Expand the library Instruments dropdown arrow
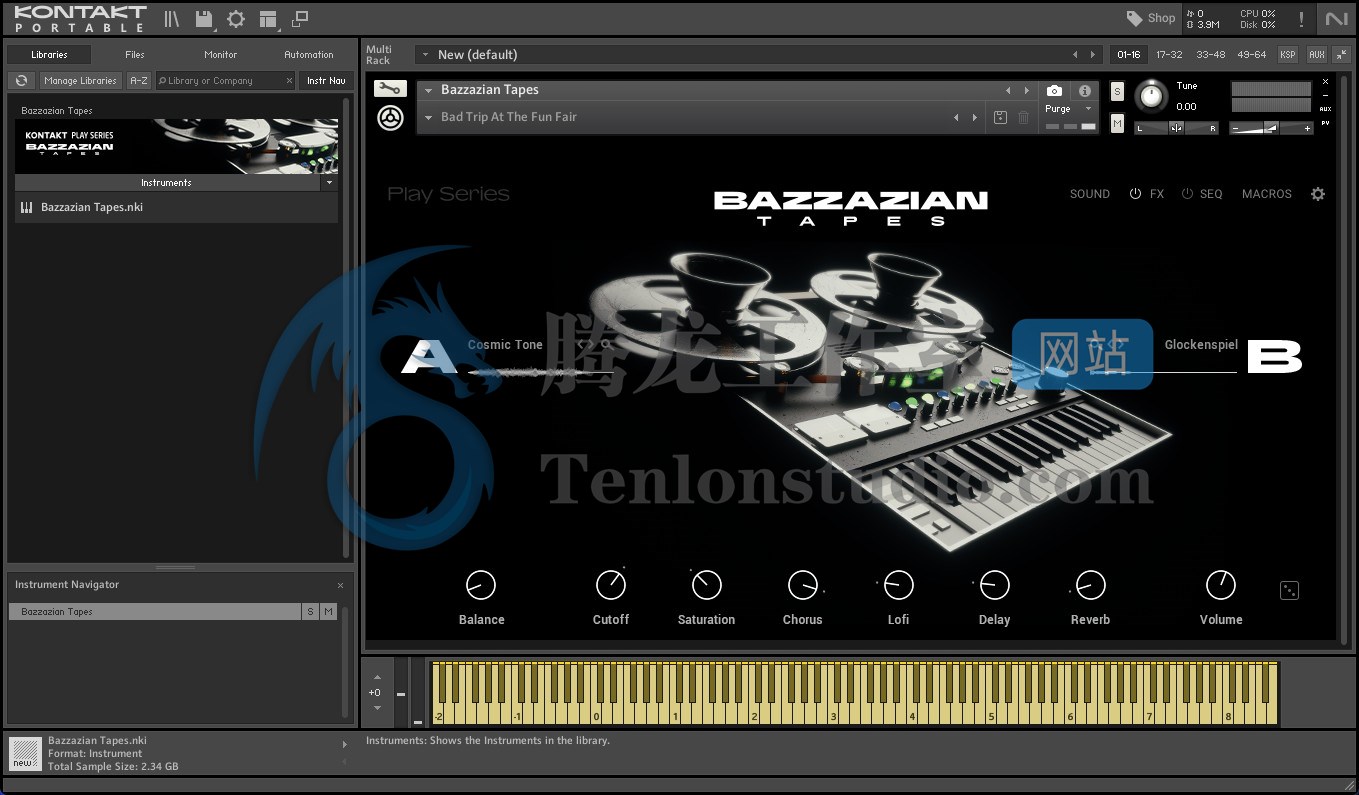1359x795 pixels. click(x=329, y=183)
